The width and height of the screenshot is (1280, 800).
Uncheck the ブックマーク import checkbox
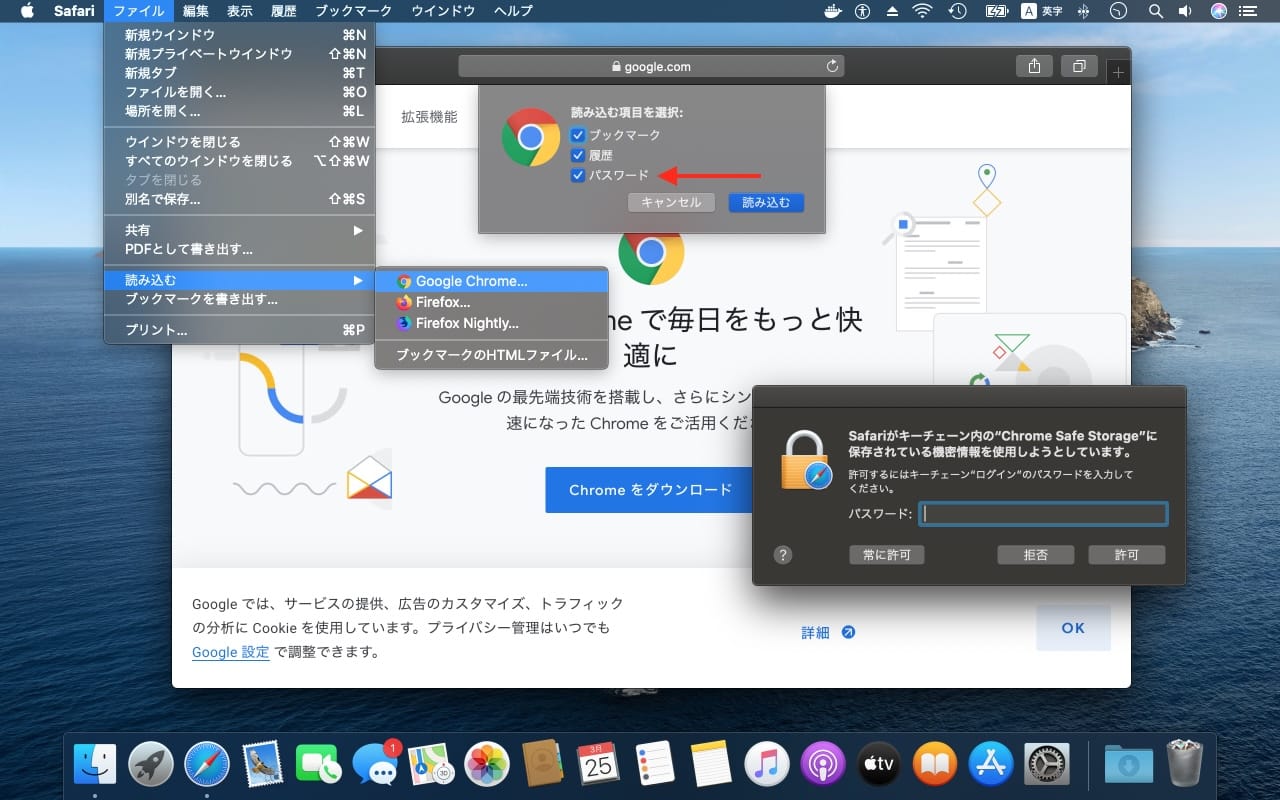578,135
